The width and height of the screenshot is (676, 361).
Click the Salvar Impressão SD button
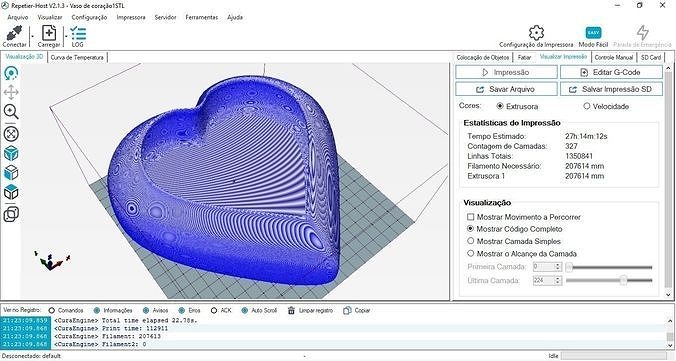pos(611,89)
